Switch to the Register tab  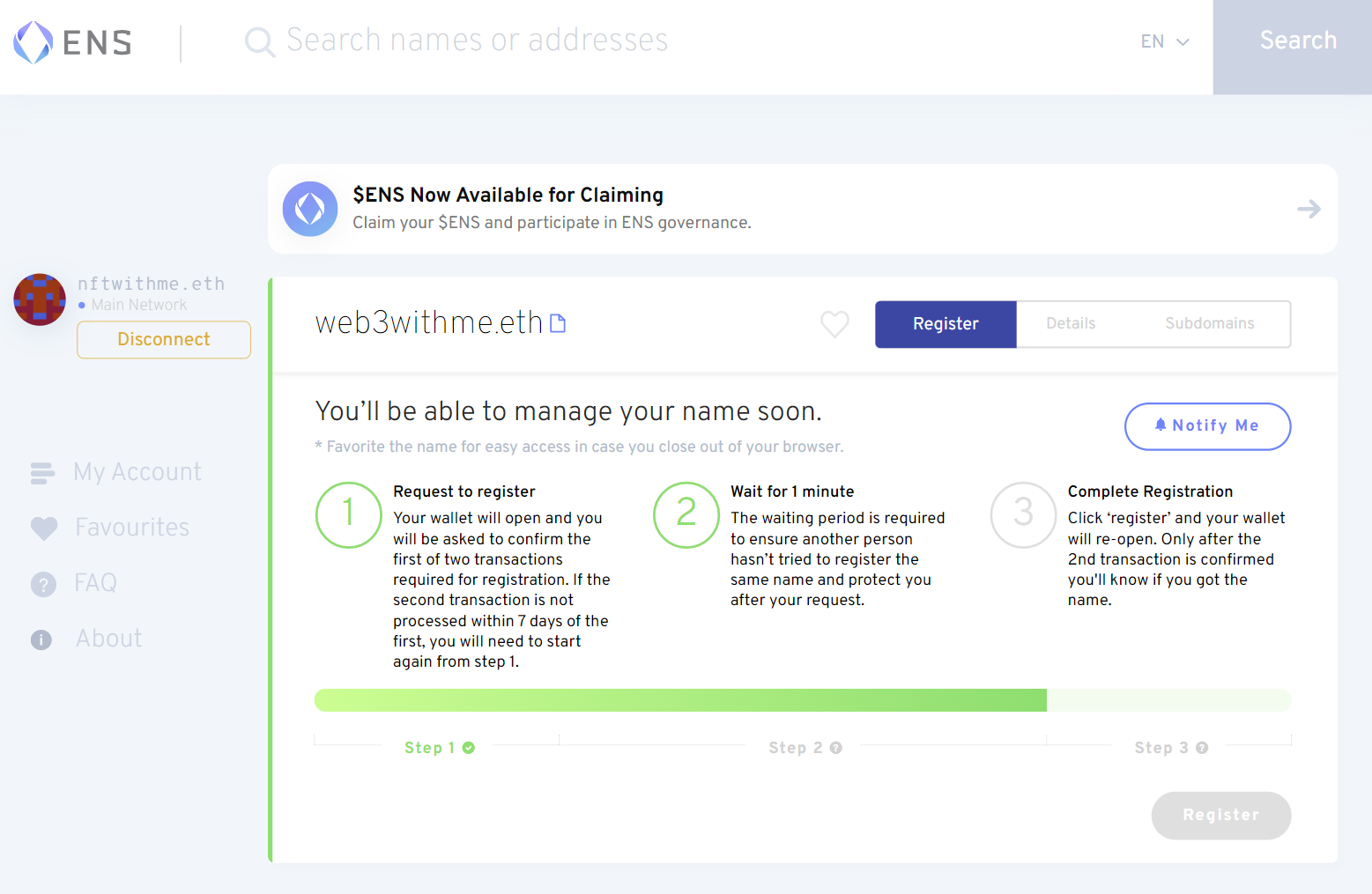click(946, 324)
